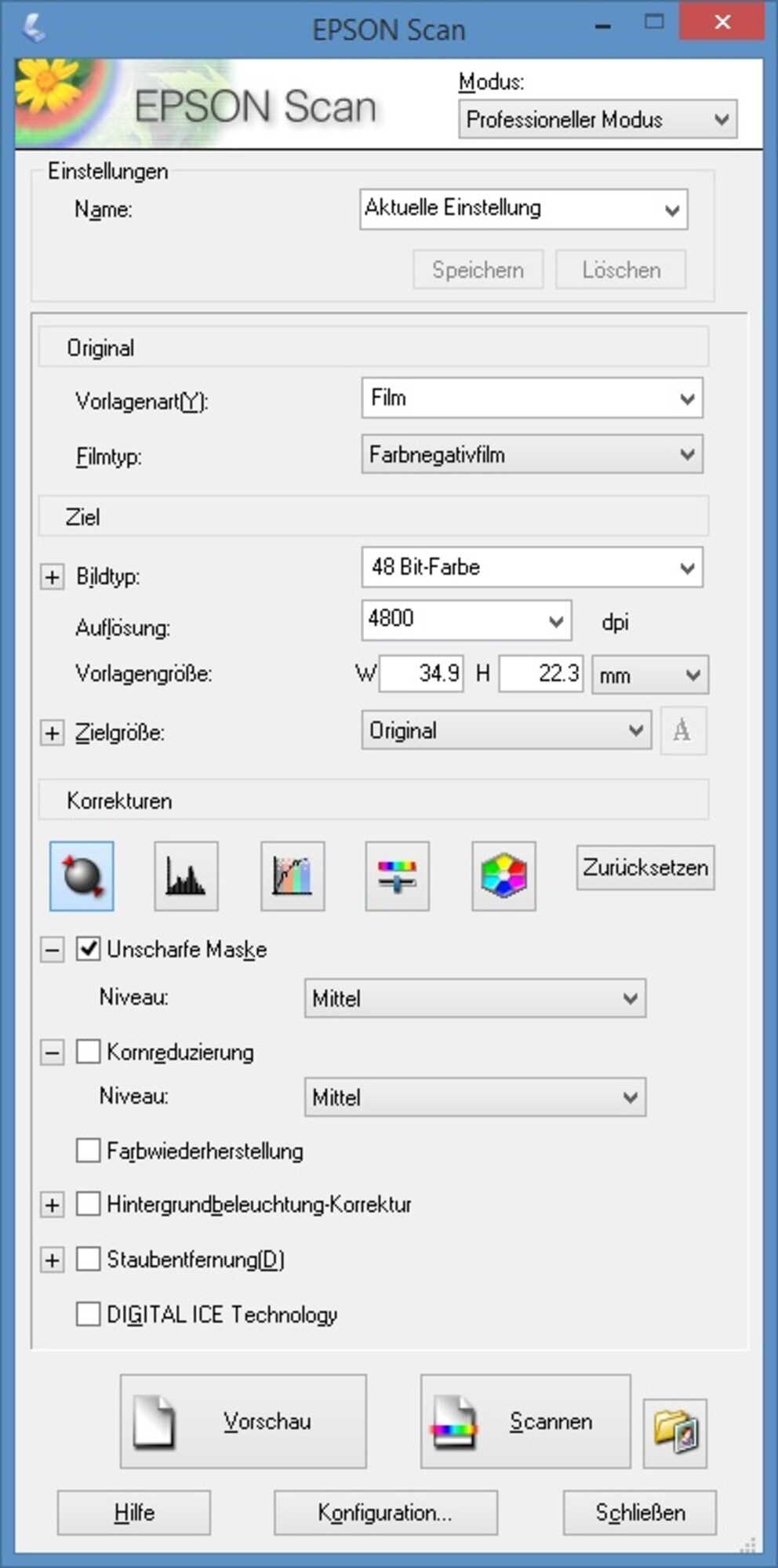Click the height H input field
This screenshot has height=1568, width=778.
point(541,674)
